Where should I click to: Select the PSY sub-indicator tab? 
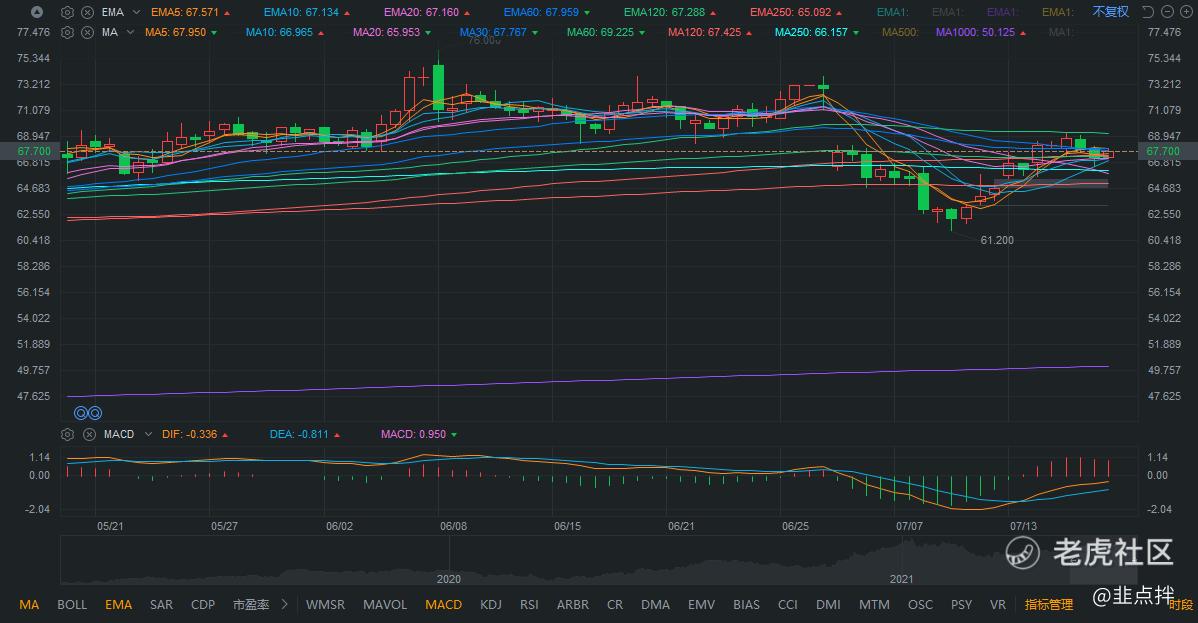pyautogui.click(x=961, y=605)
